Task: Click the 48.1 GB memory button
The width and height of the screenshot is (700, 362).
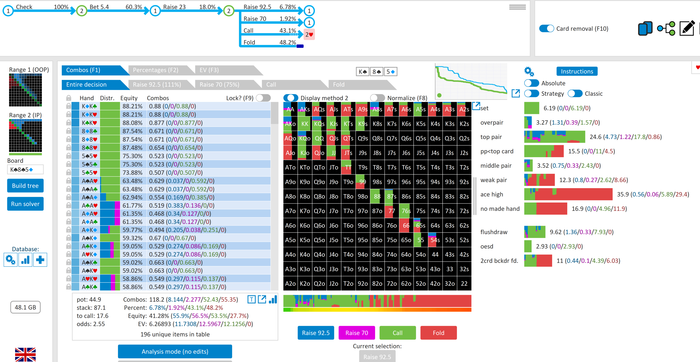Action: [25, 307]
